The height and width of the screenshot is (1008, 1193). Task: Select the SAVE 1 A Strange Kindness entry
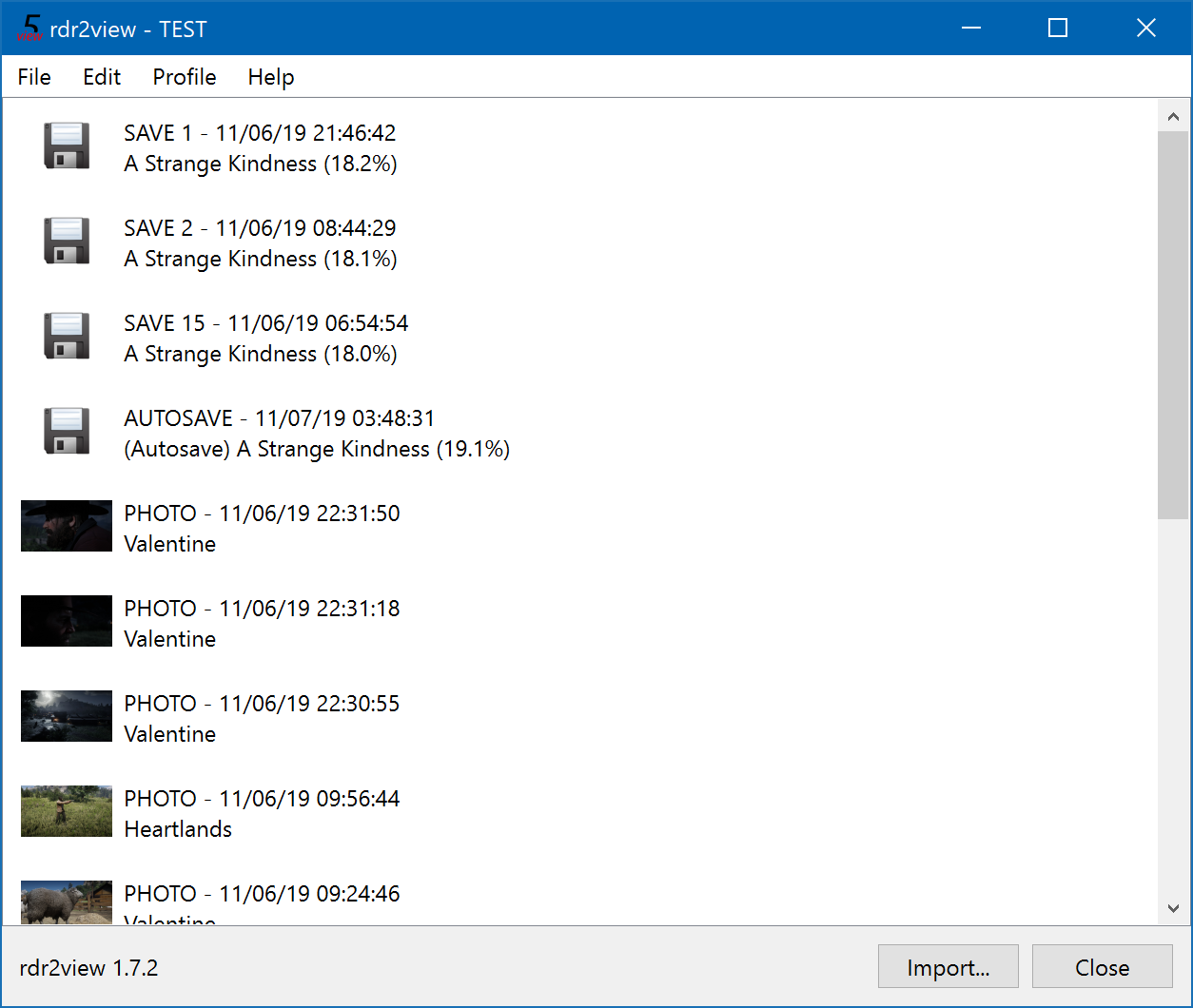tap(260, 147)
